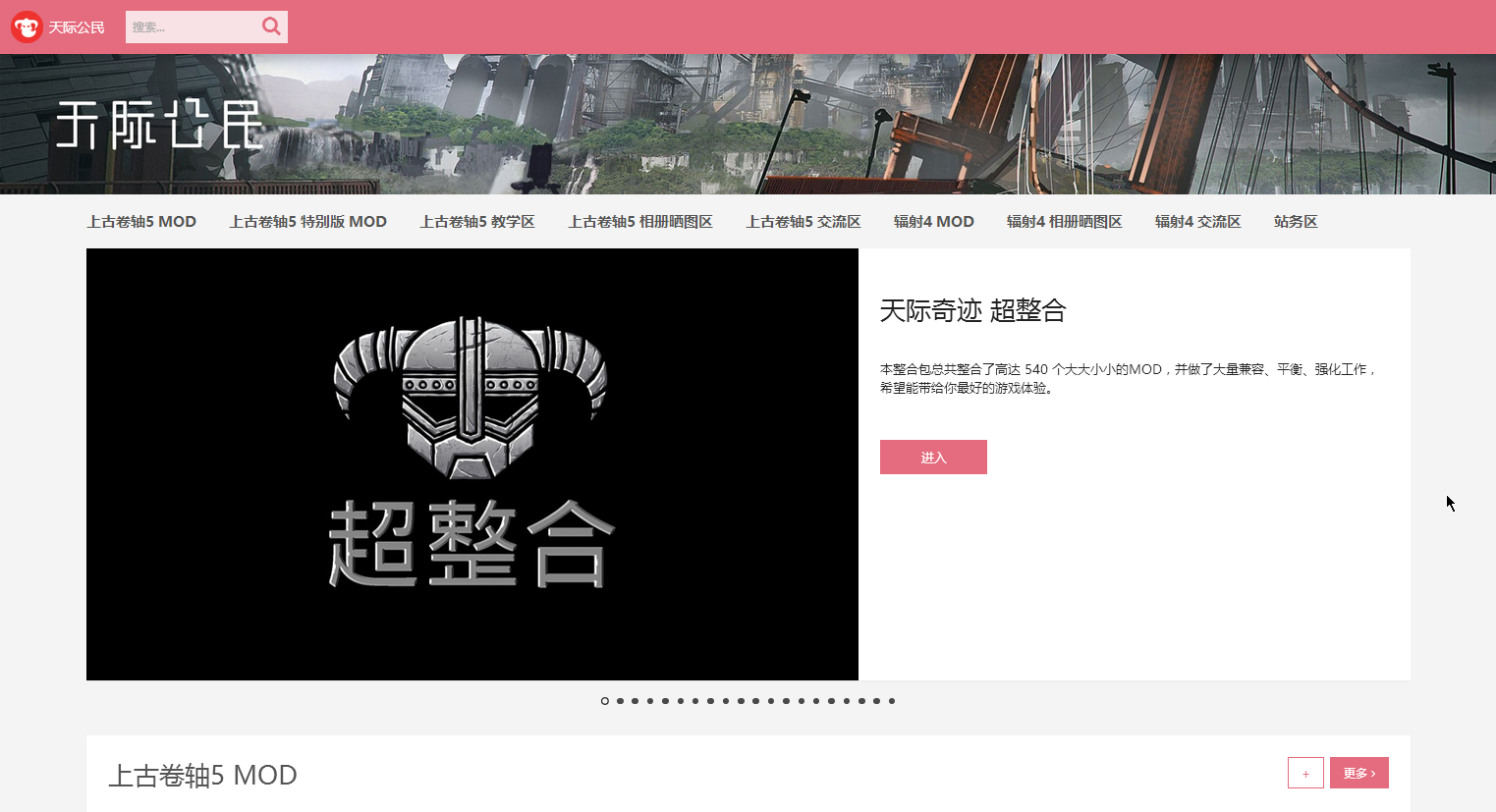This screenshot has width=1496, height=812.
Task: Switch to the second carousel slide dot
Action: pos(620,701)
